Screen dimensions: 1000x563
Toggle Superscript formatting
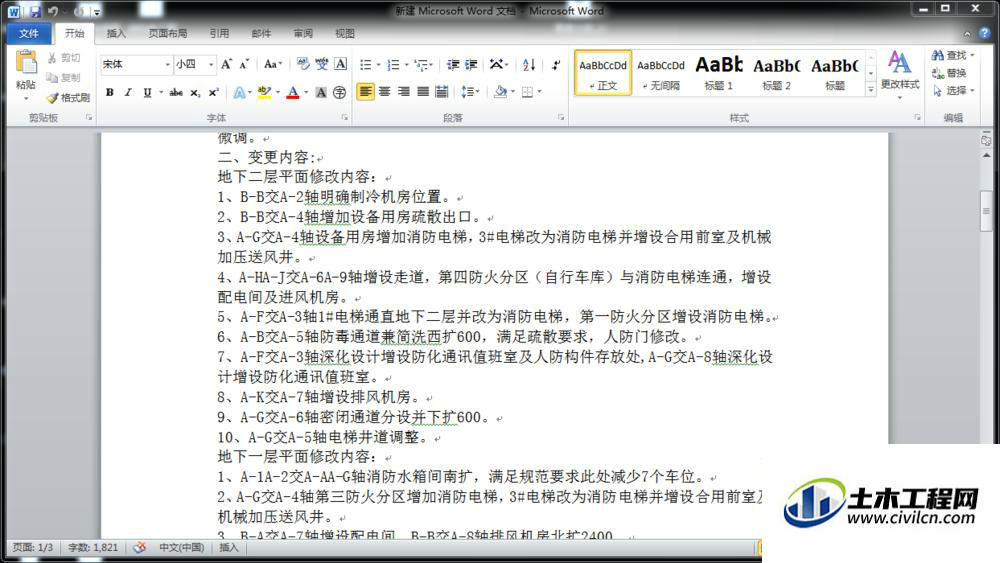(214, 92)
